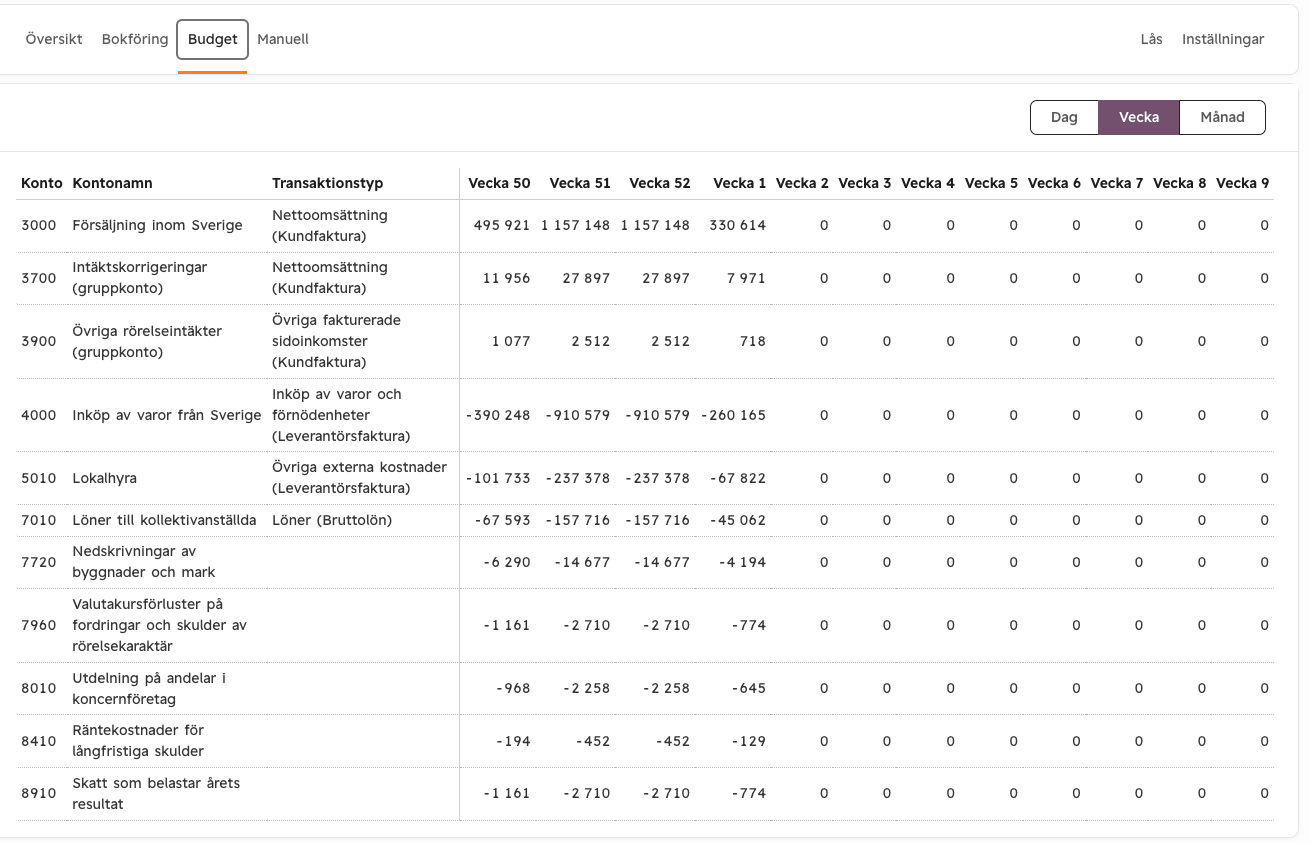
Task: Click the 495 921 cell
Action: click(502, 225)
